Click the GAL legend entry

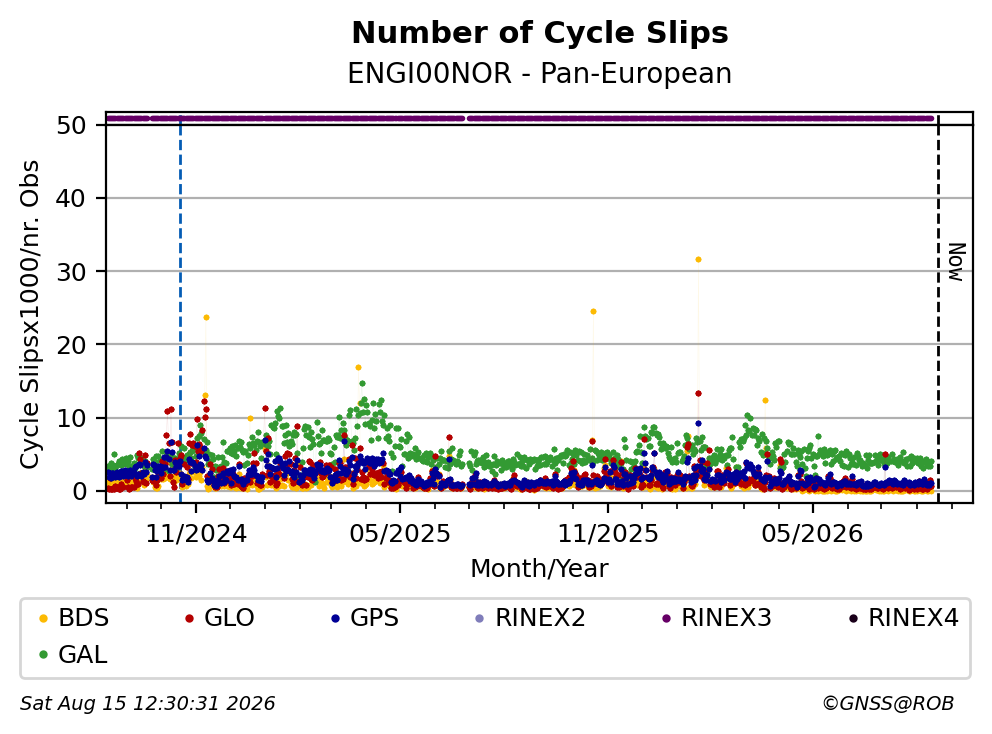73,655
